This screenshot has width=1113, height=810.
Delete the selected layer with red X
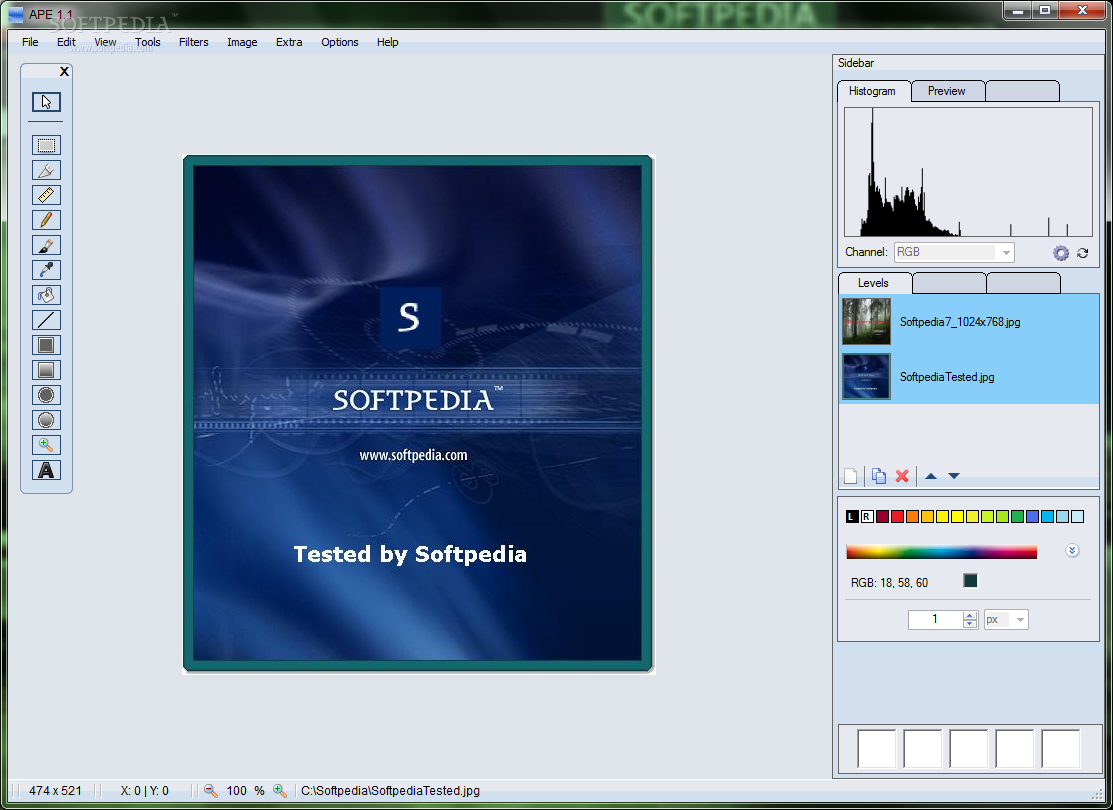[x=902, y=476]
